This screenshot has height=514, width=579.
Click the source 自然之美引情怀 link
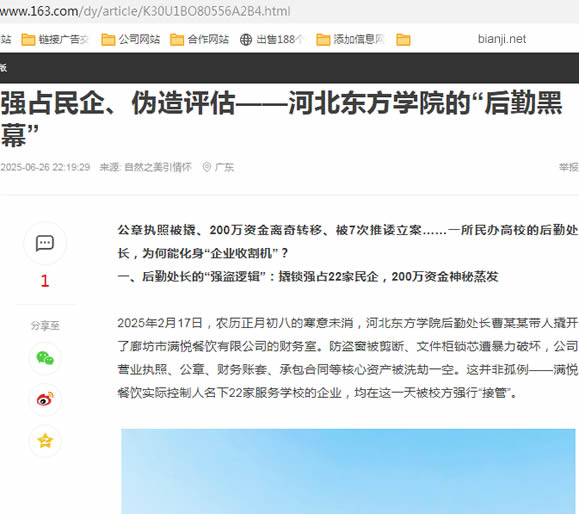coord(158,167)
